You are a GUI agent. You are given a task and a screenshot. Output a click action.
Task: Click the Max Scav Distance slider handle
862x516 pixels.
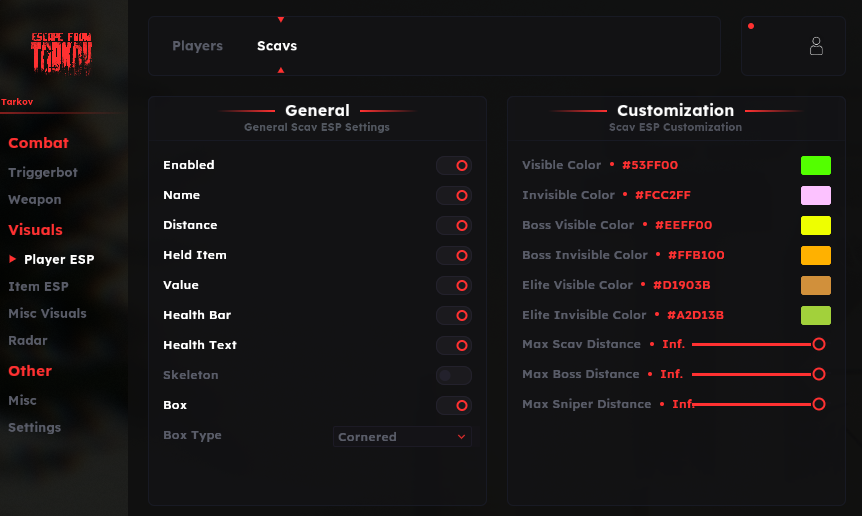[x=819, y=344]
